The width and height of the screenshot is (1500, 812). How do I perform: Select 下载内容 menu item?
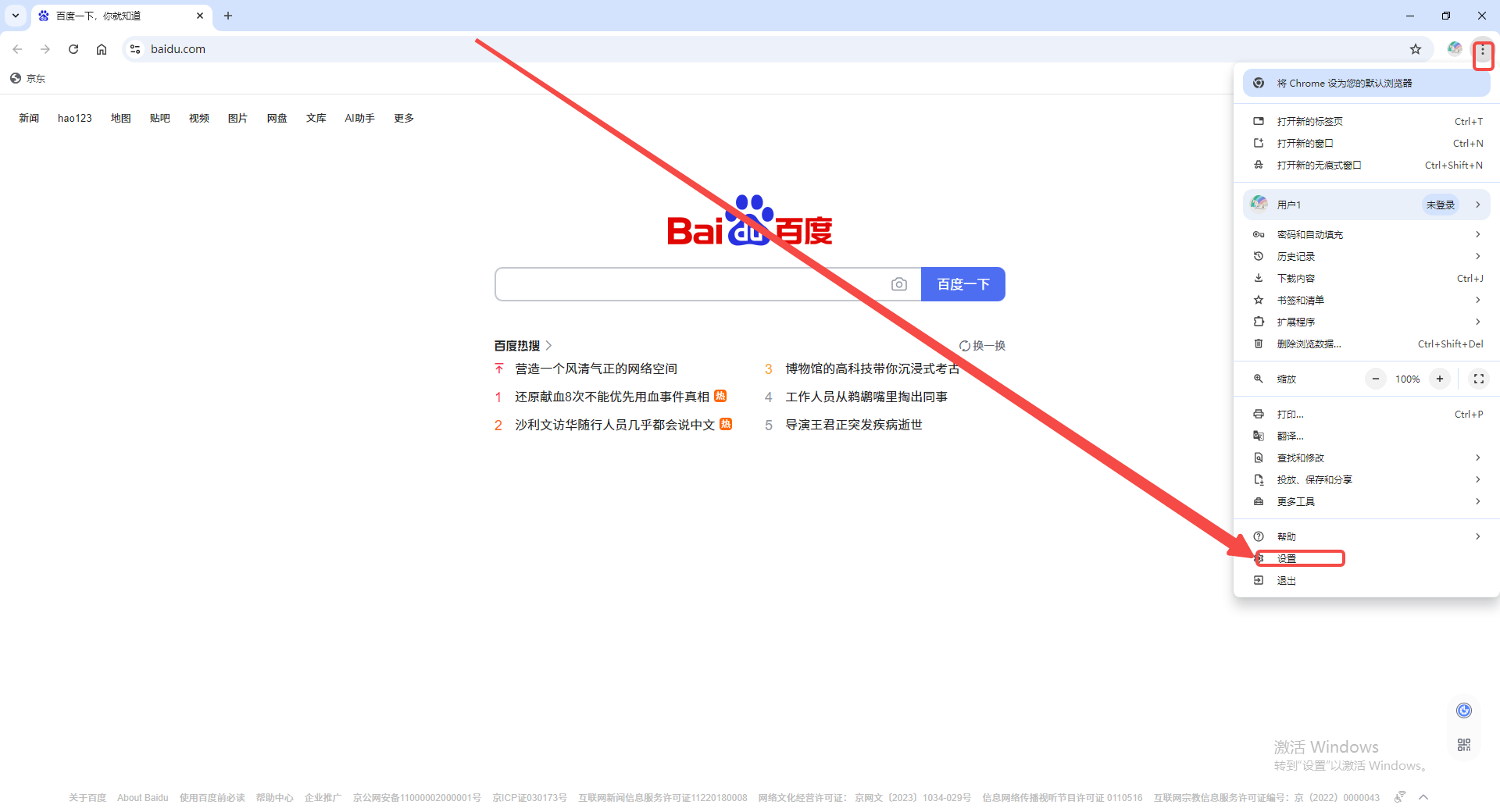[x=1366, y=278]
